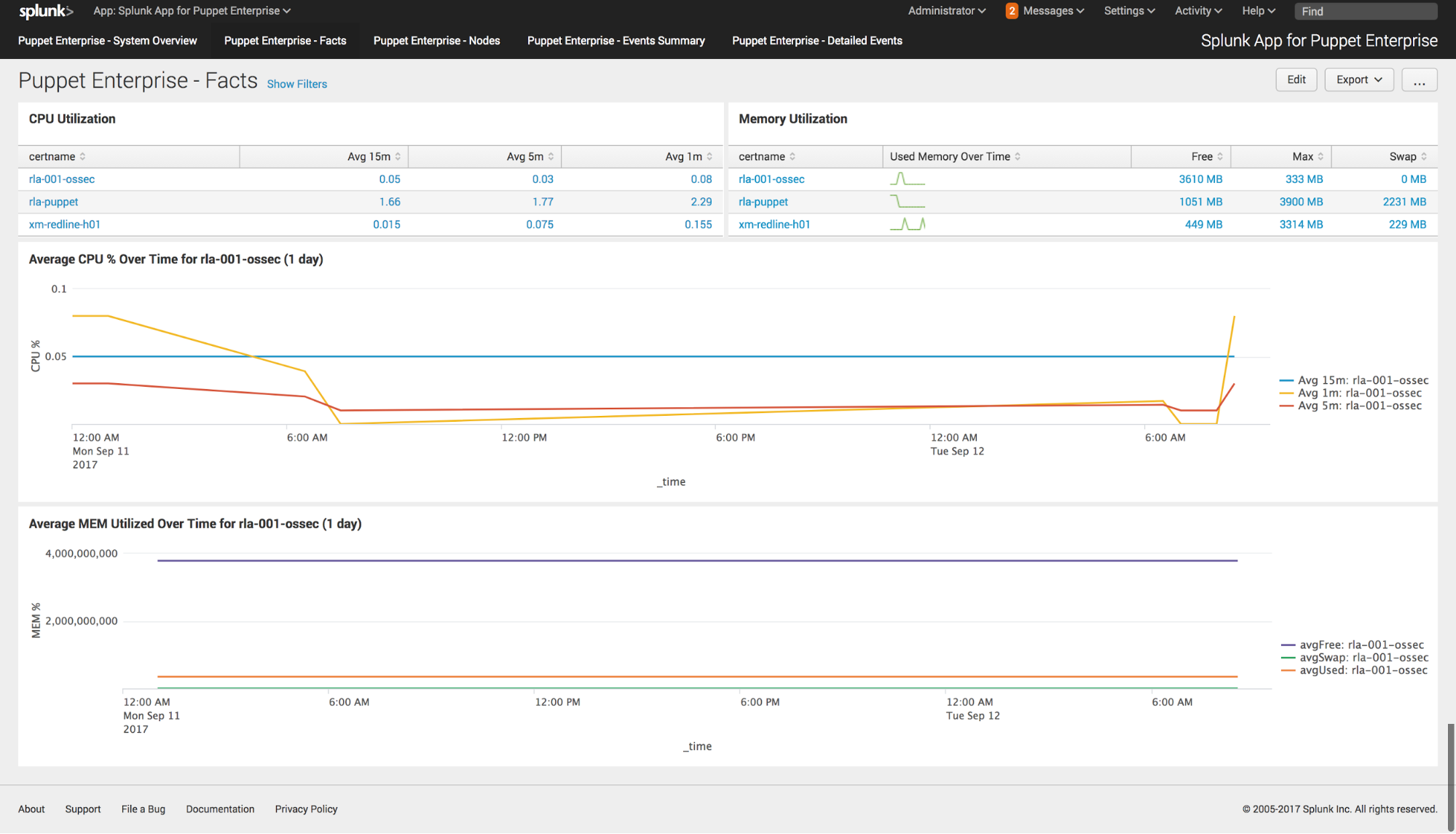Click avgSwap: rla-001-ossec legend entry
Screen dimensions: 1456x834
(x=1355, y=658)
